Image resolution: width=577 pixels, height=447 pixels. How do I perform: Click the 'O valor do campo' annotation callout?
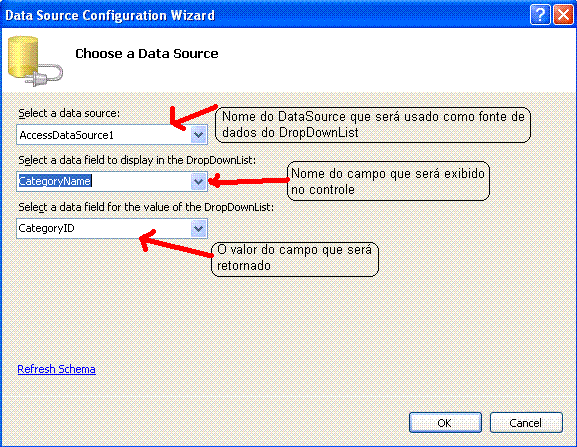(295, 259)
